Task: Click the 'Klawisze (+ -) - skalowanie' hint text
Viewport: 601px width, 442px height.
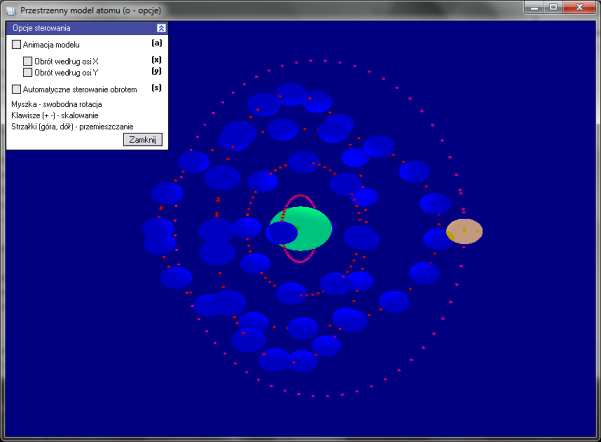Action: (55, 115)
